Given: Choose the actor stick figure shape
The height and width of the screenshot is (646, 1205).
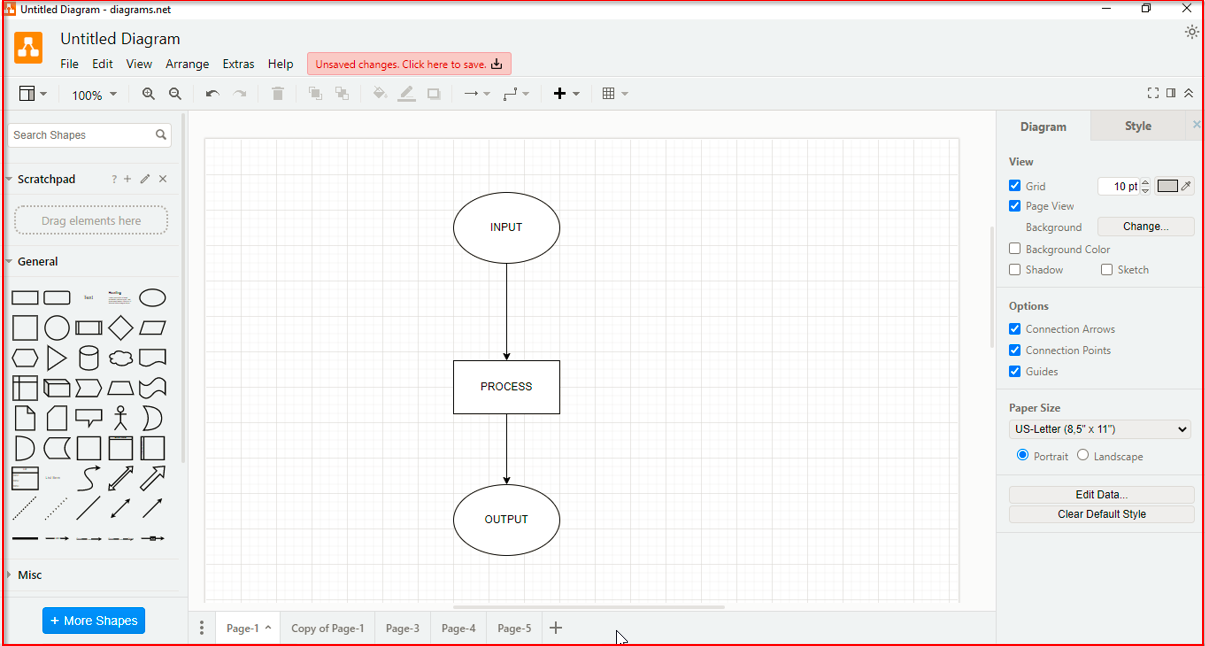Looking at the screenshot, I should [120, 418].
